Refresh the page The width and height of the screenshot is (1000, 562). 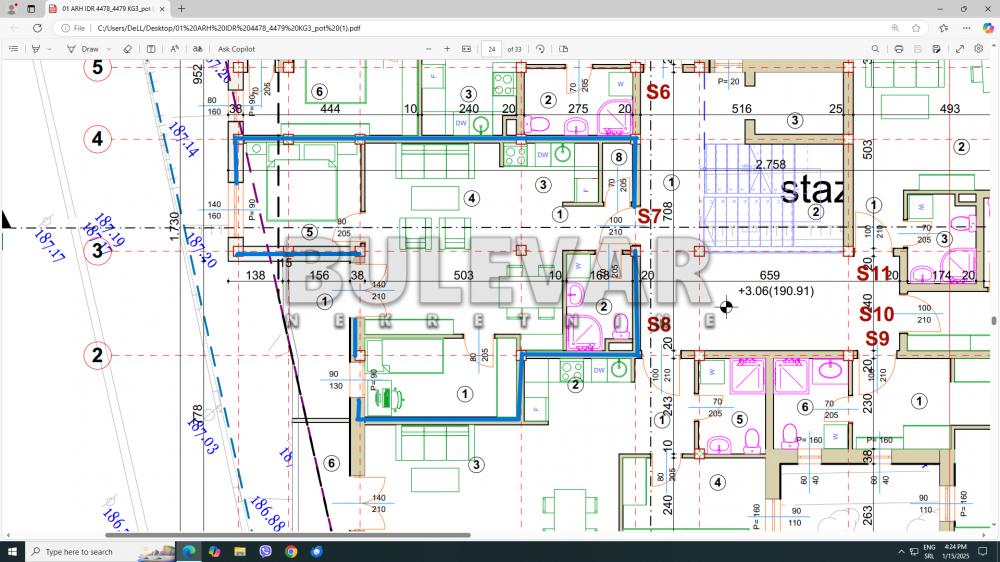pyautogui.click(x=37, y=28)
